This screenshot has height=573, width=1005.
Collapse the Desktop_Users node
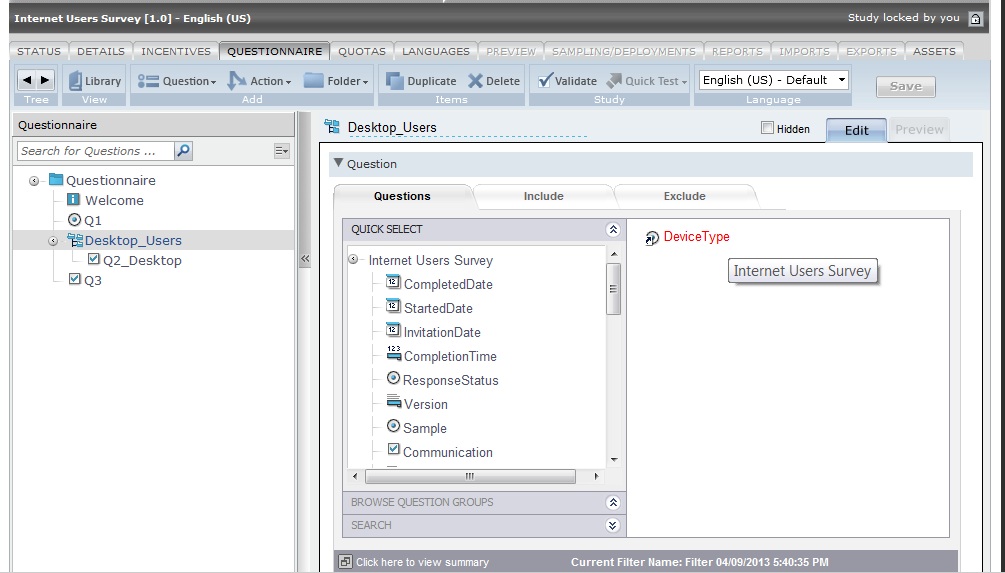53,241
